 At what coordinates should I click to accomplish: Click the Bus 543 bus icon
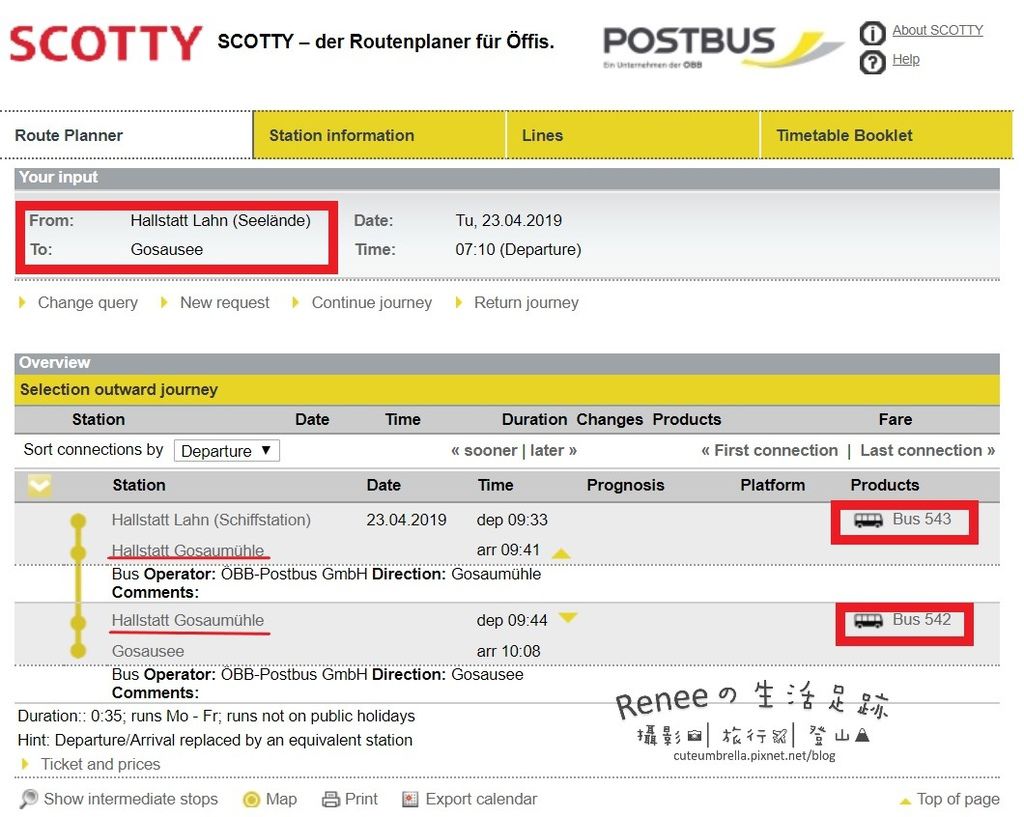pos(868,521)
